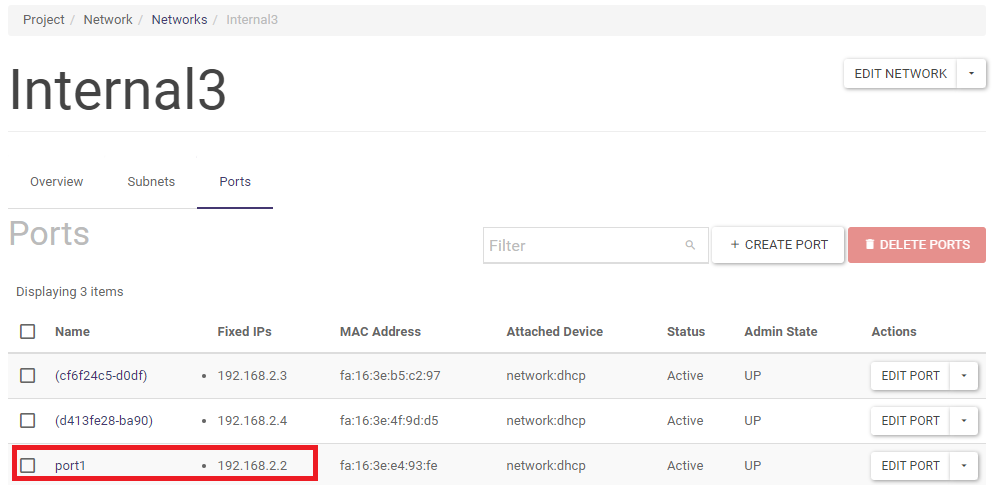Tick checkbox for port cf6f24c5-d0df

tap(28, 376)
